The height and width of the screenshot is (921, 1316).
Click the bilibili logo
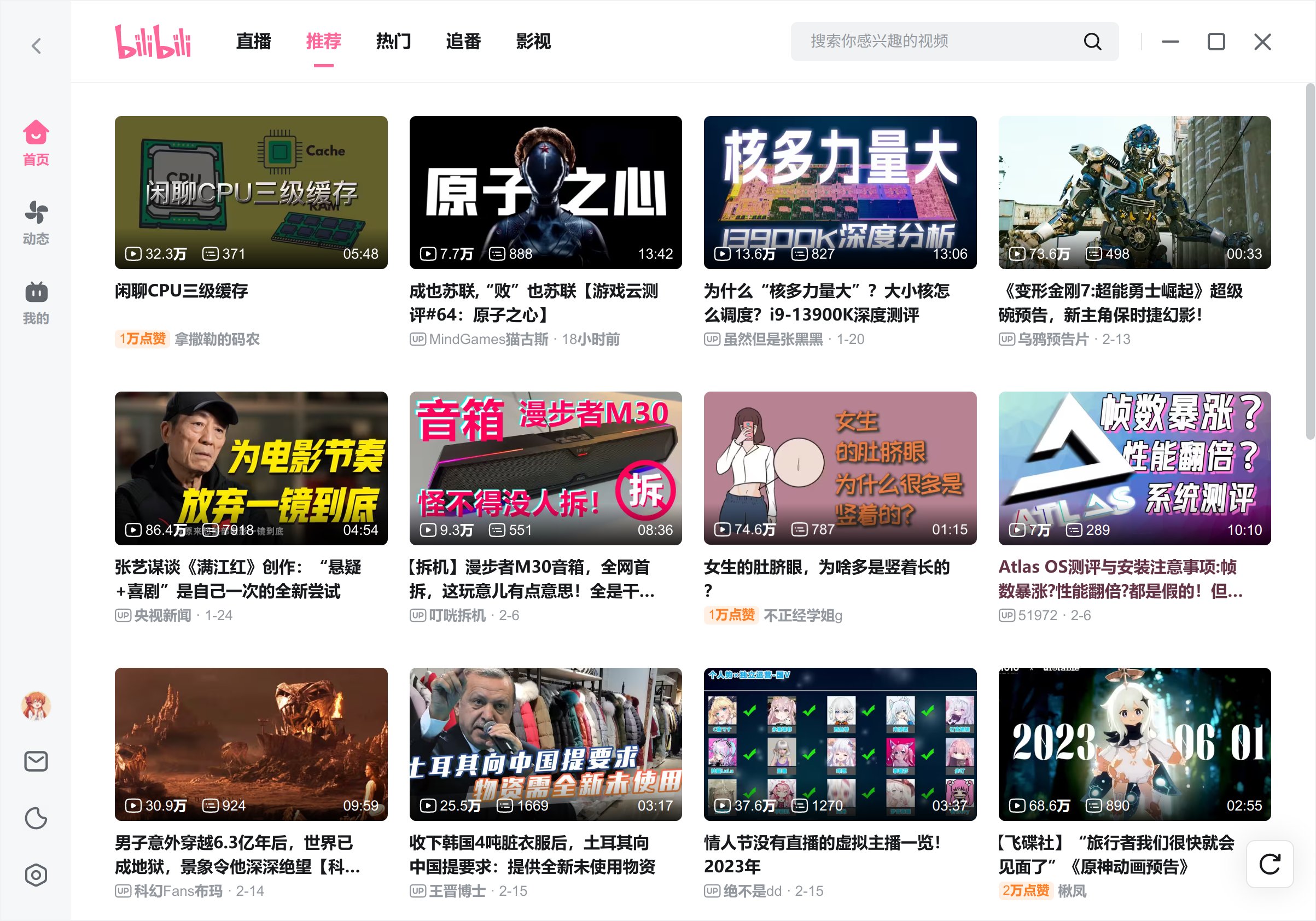coord(154,42)
